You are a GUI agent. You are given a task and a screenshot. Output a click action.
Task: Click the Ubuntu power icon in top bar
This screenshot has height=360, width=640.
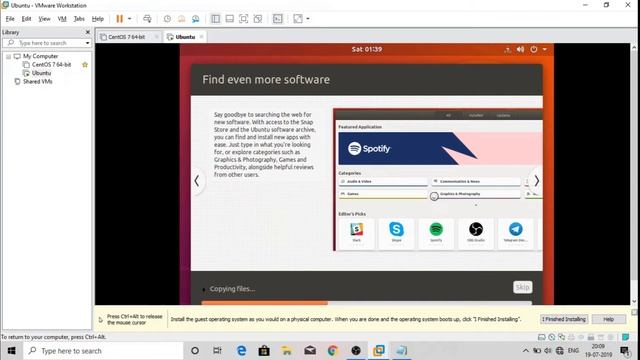[533, 49]
